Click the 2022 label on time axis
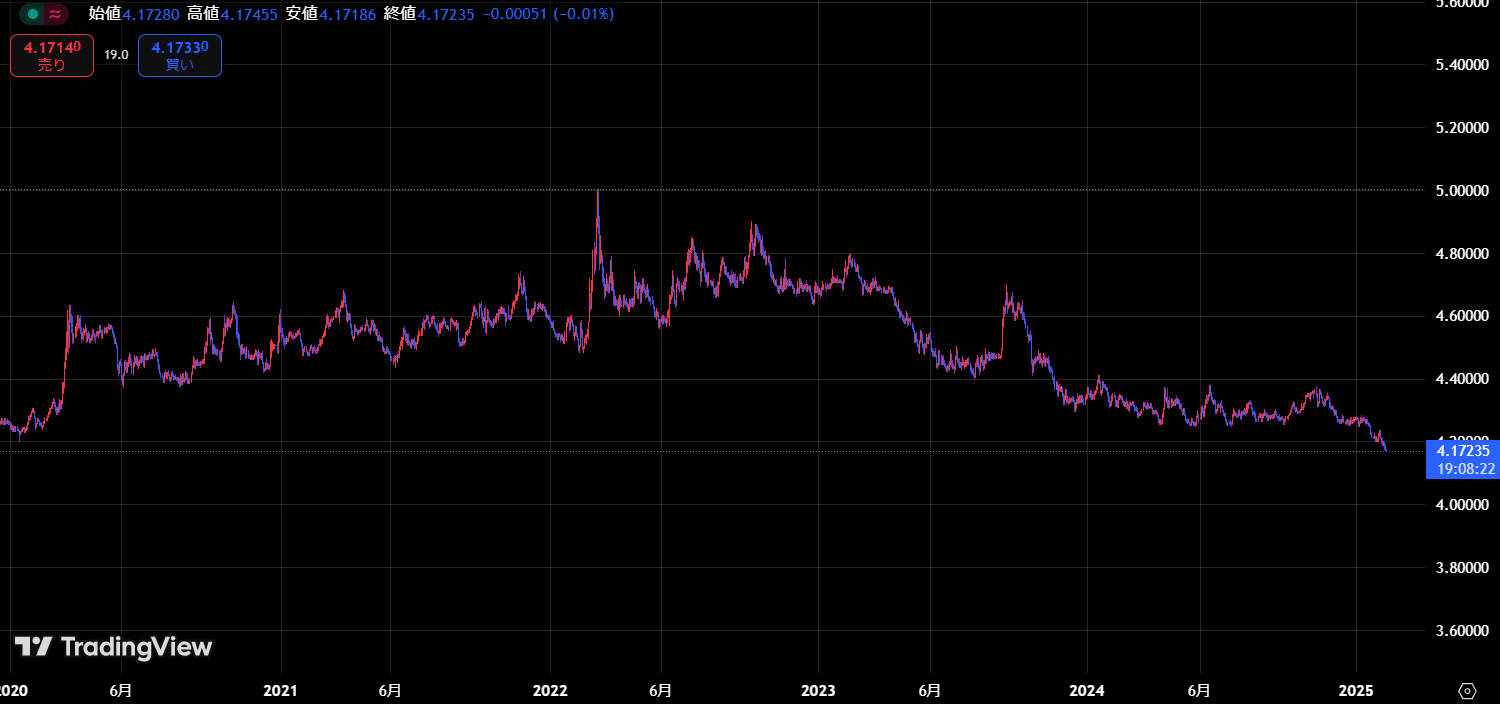 550,691
